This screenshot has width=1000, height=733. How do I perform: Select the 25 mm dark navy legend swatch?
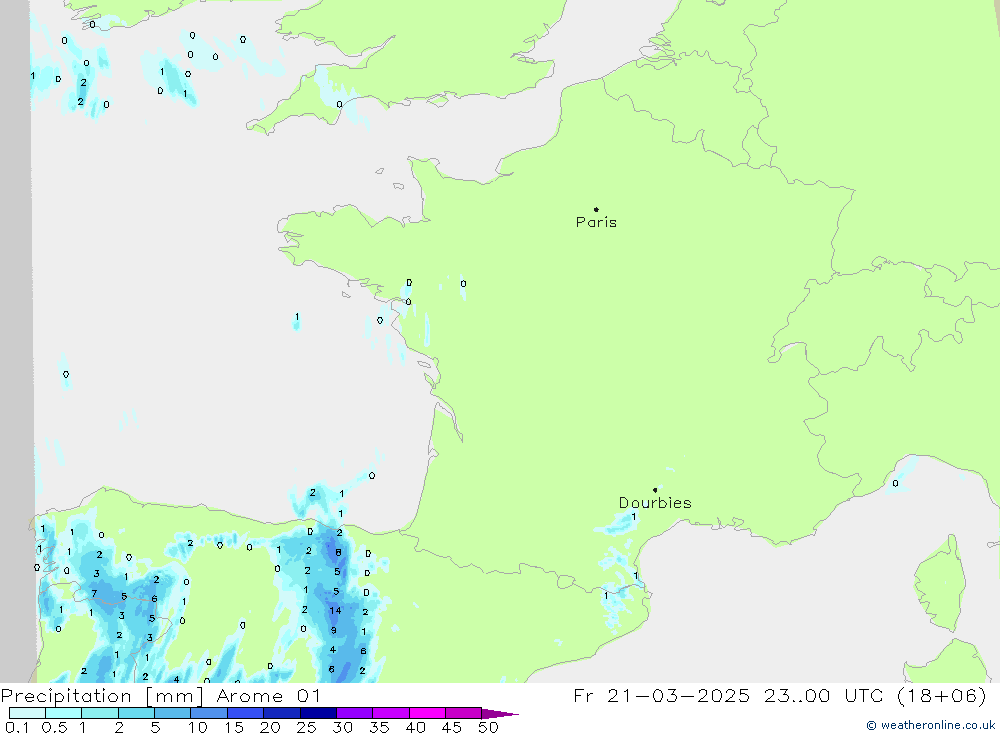coord(318,713)
